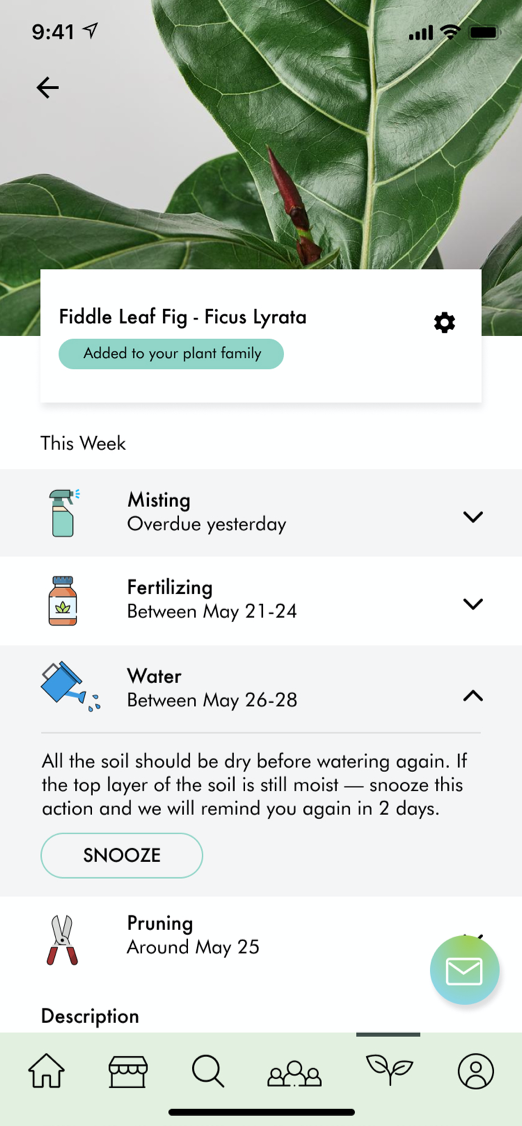Open the Search magnifier tab
This screenshot has height=1126, width=522.
click(208, 1071)
